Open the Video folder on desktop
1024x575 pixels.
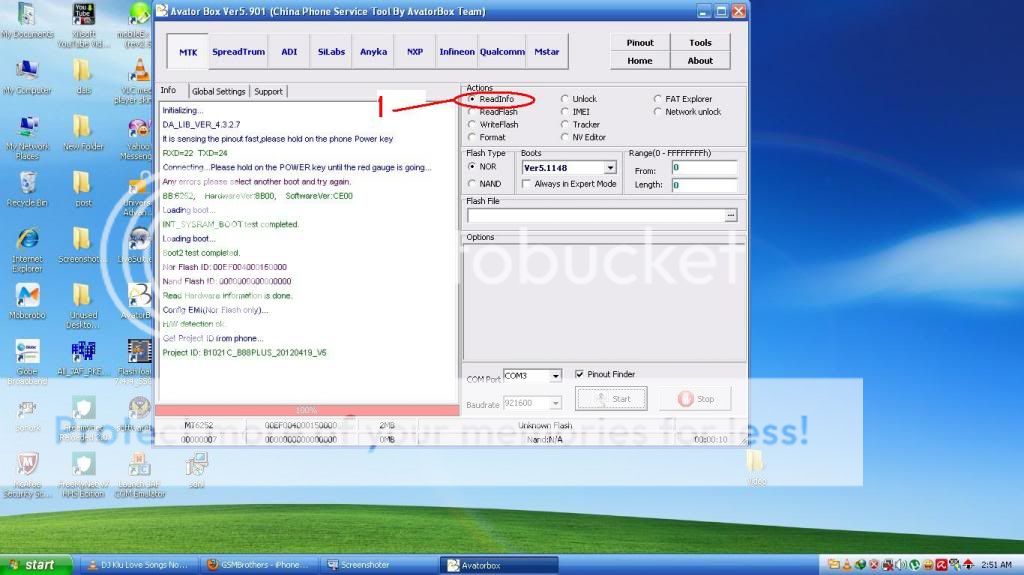click(x=756, y=468)
